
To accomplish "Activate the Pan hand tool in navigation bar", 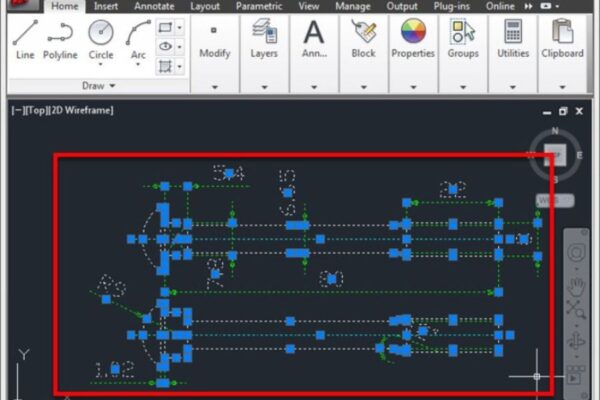I will tap(577, 286).
